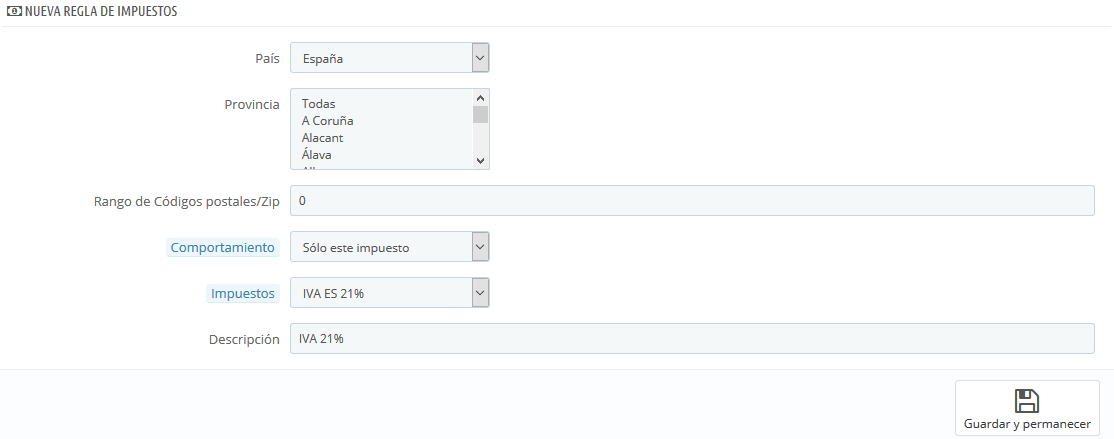Click the money icon beside Nueva Regla header

click(x=14, y=11)
